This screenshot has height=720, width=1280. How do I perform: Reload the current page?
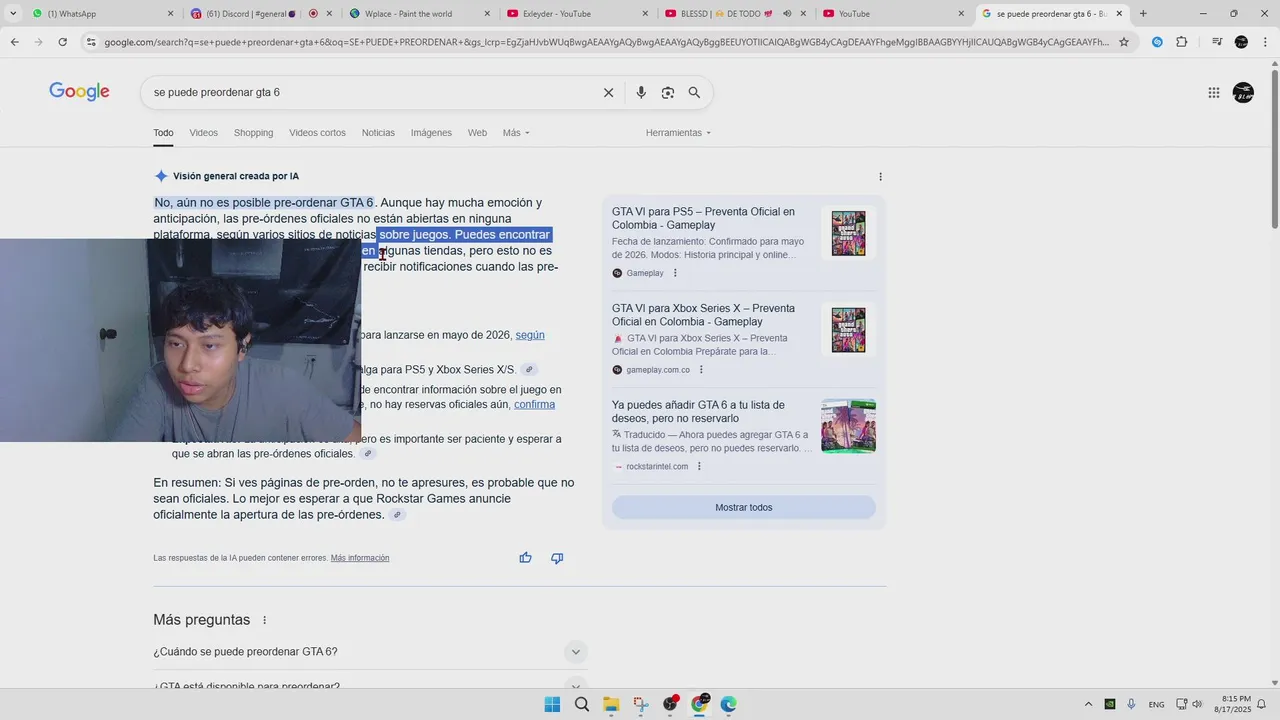click(62, 42)
